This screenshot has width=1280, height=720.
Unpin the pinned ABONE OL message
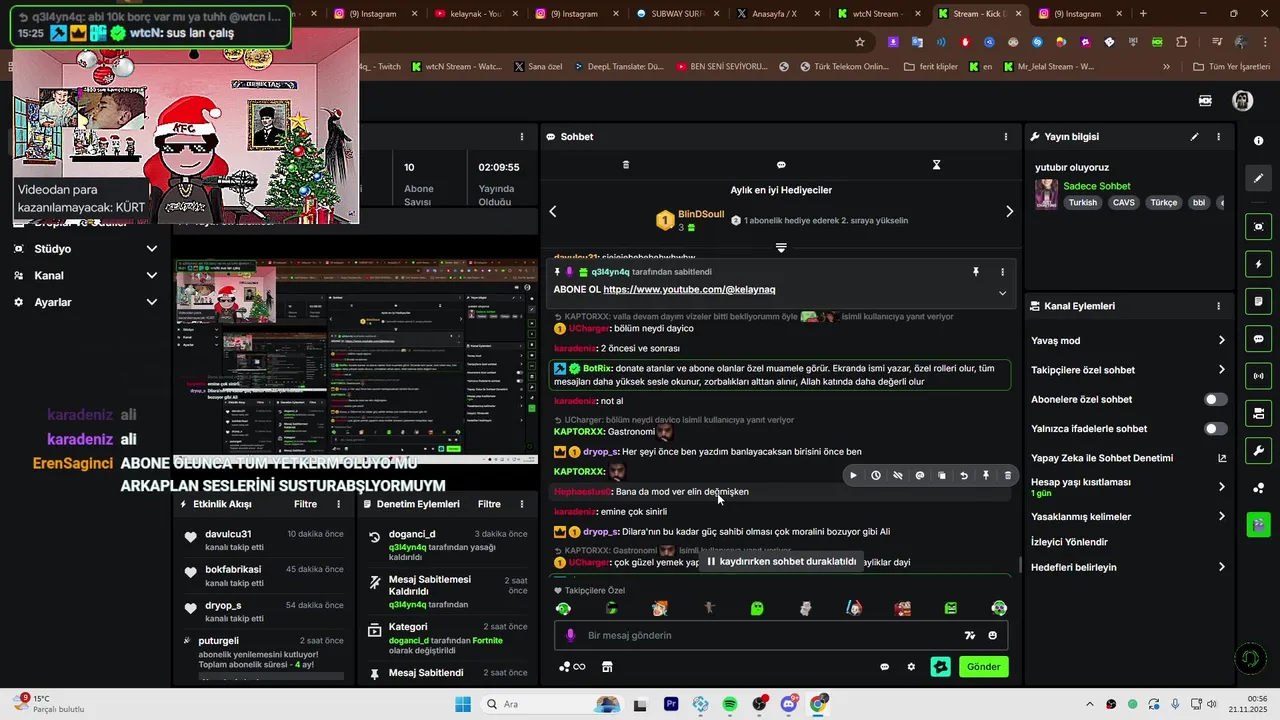coord(976,272)
